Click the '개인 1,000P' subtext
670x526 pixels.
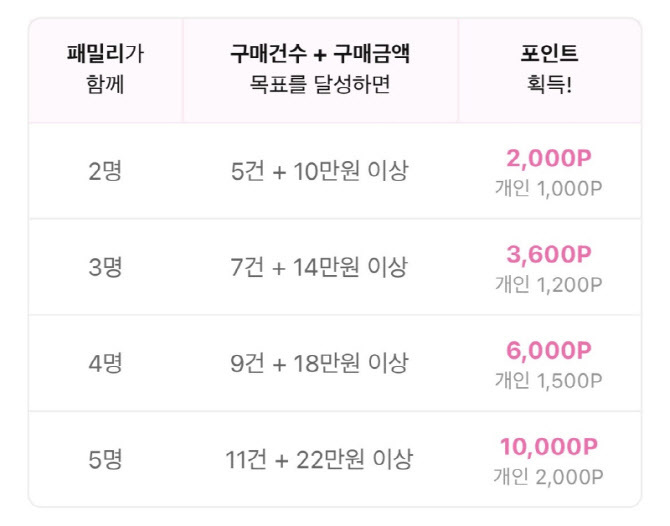tap(549, 187)
